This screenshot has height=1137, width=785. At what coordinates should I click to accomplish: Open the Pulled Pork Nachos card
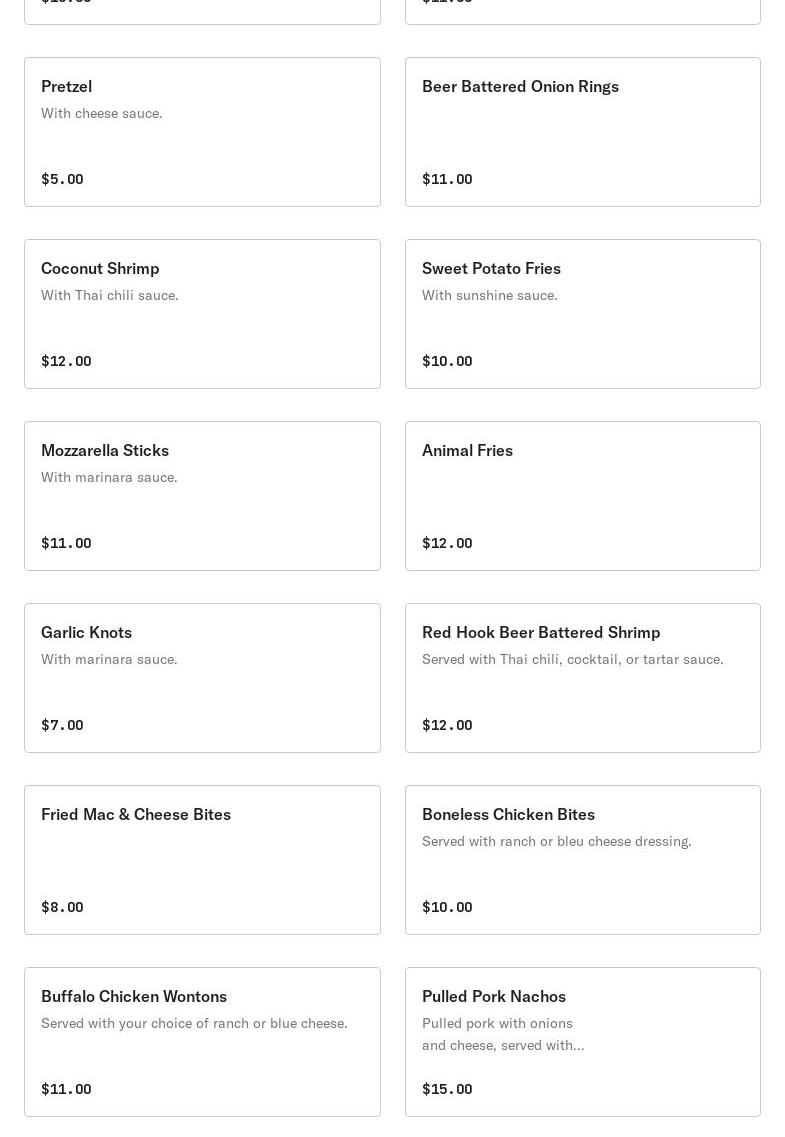click(583, 1042)
